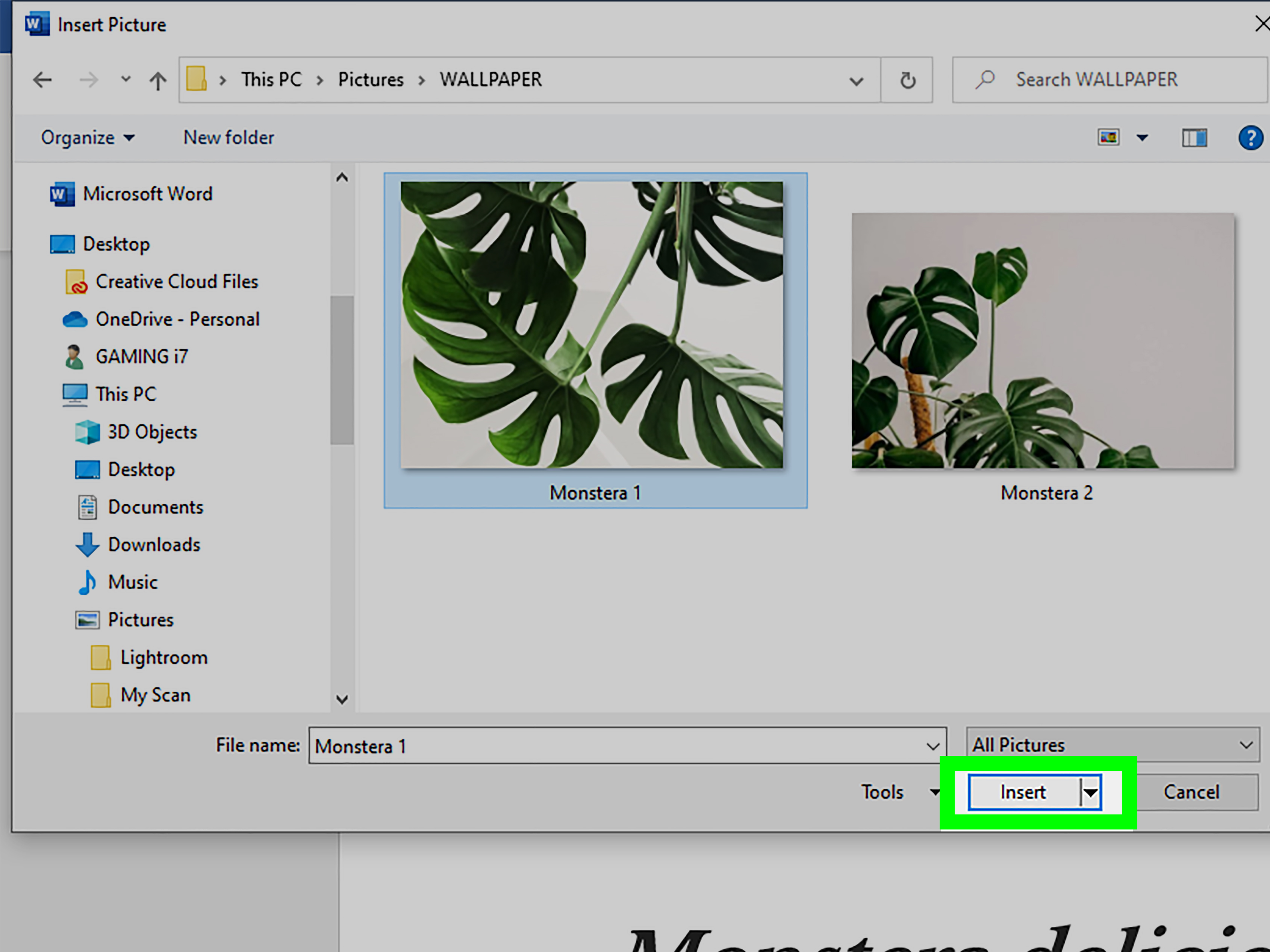Change the thumbnail view mode

tap(1108, 137)
